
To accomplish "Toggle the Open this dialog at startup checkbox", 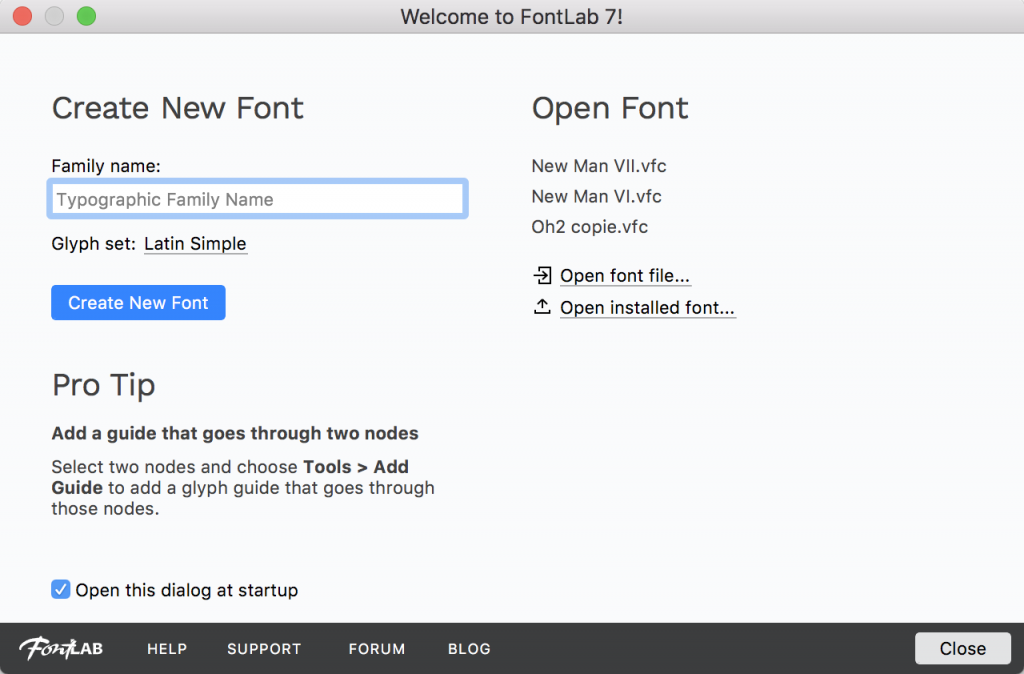I will pyautogui.click(x=61, y=590).
